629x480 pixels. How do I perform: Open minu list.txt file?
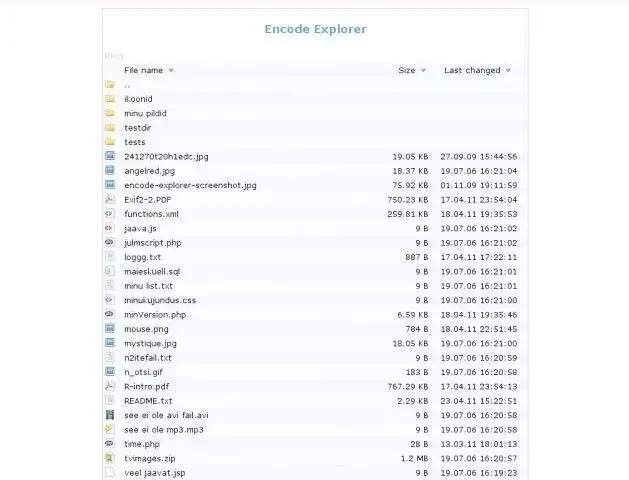pos(148,286)
